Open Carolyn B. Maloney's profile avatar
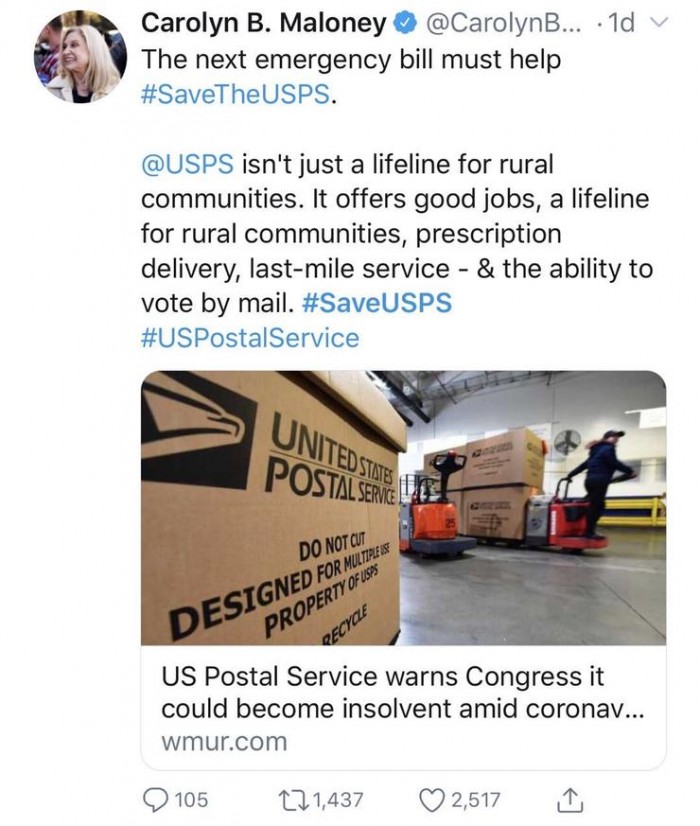Image resolution: width=700 pixels, height=826 pixels. tap(76, 57)
